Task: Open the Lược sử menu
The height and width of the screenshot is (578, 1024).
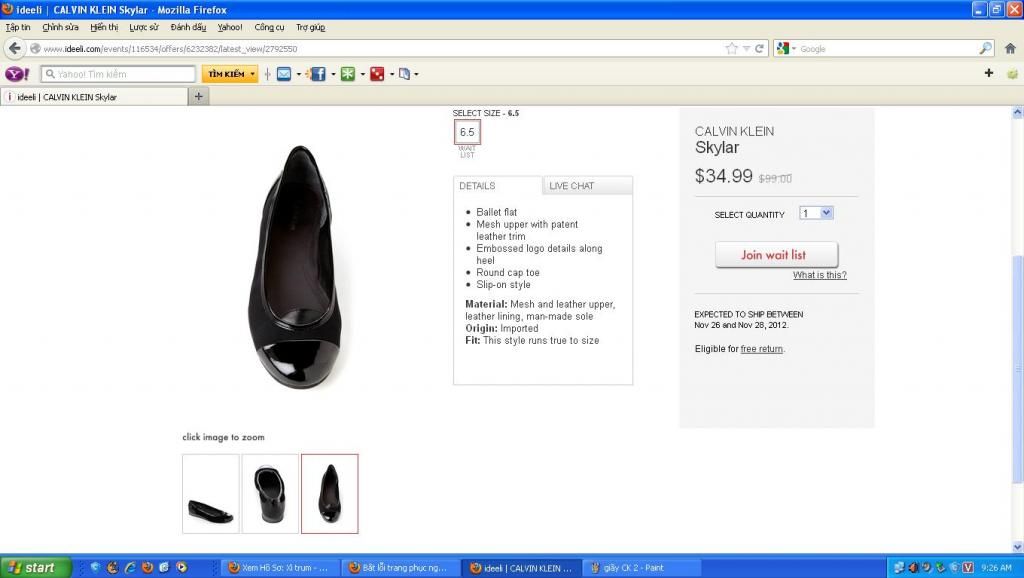Action: pyautogui.click(x=144, y=27)
